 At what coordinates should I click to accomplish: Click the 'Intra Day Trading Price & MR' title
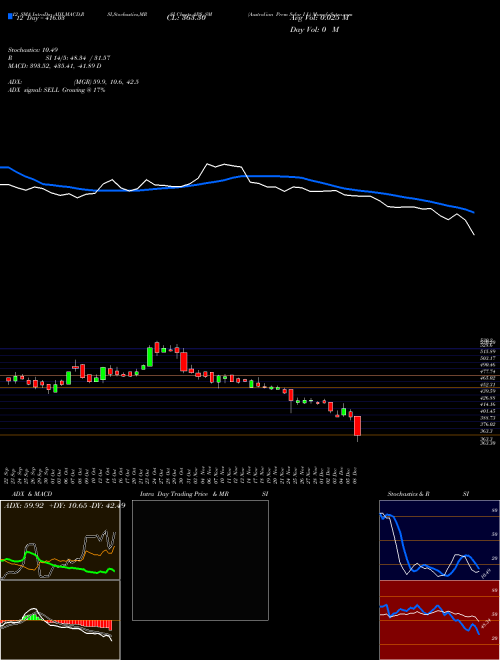(x=184, y=494)
